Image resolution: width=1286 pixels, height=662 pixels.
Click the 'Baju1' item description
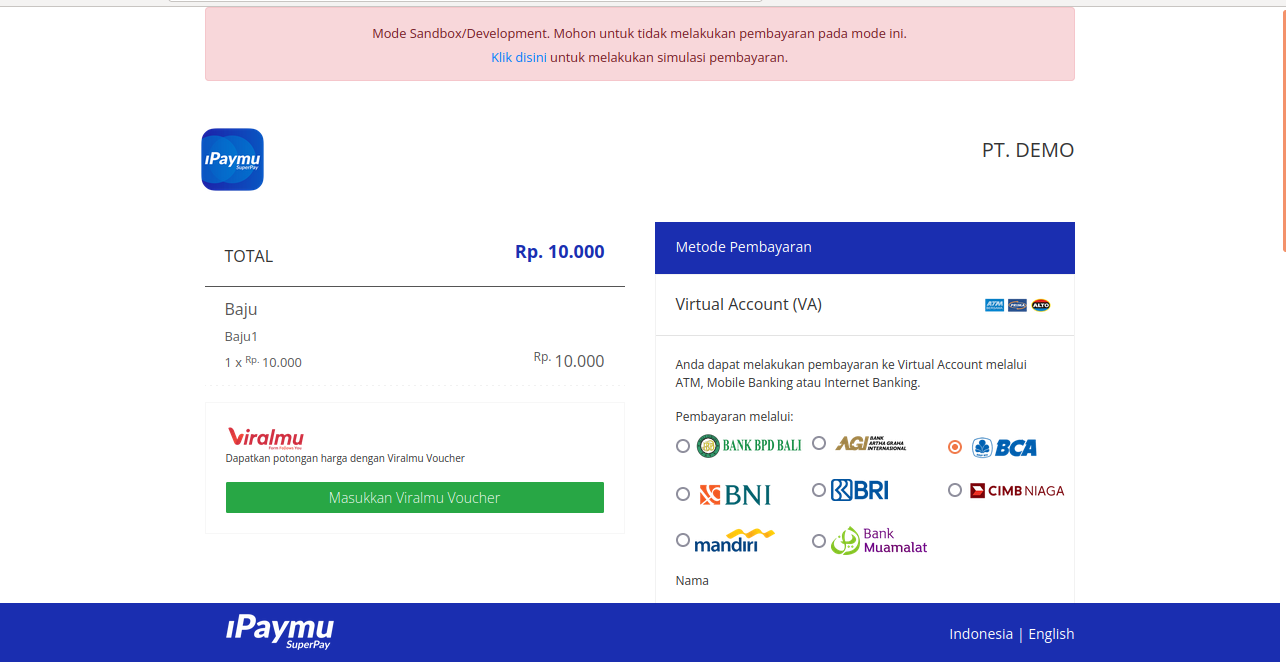click(241, 337)
